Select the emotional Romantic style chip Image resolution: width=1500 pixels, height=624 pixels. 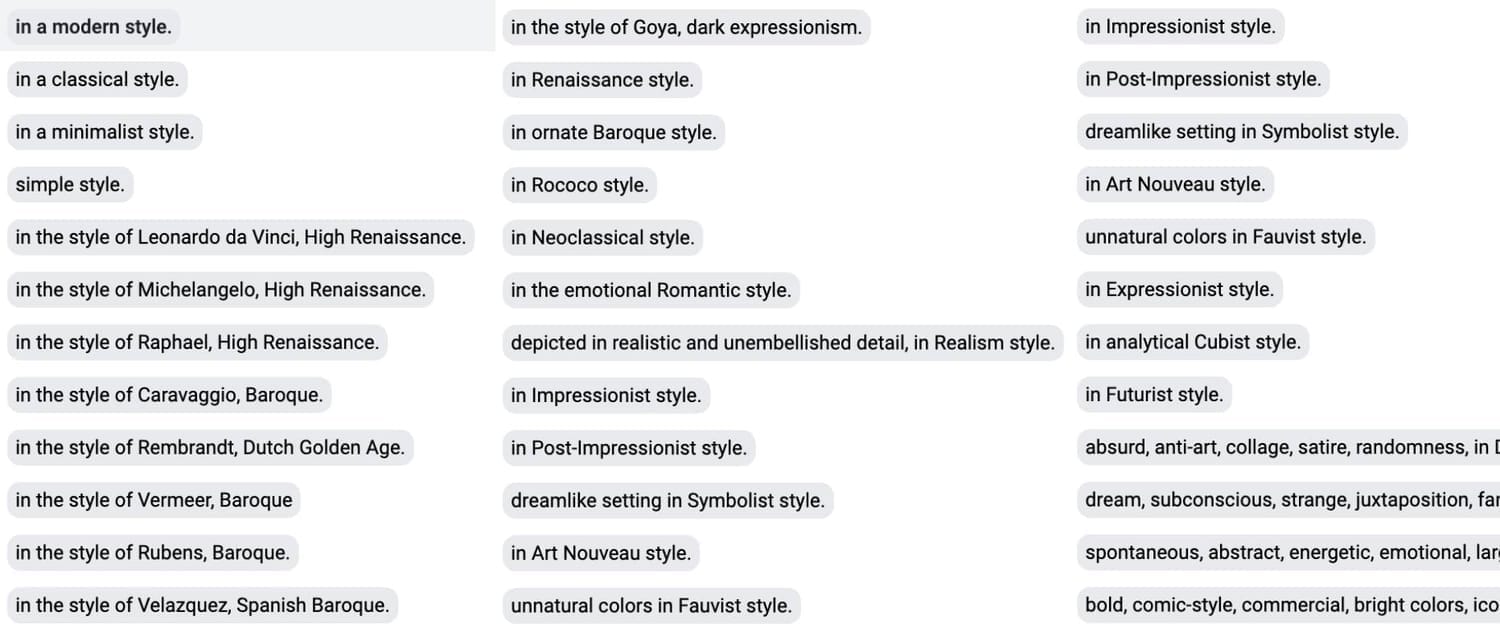pos(650,290)
